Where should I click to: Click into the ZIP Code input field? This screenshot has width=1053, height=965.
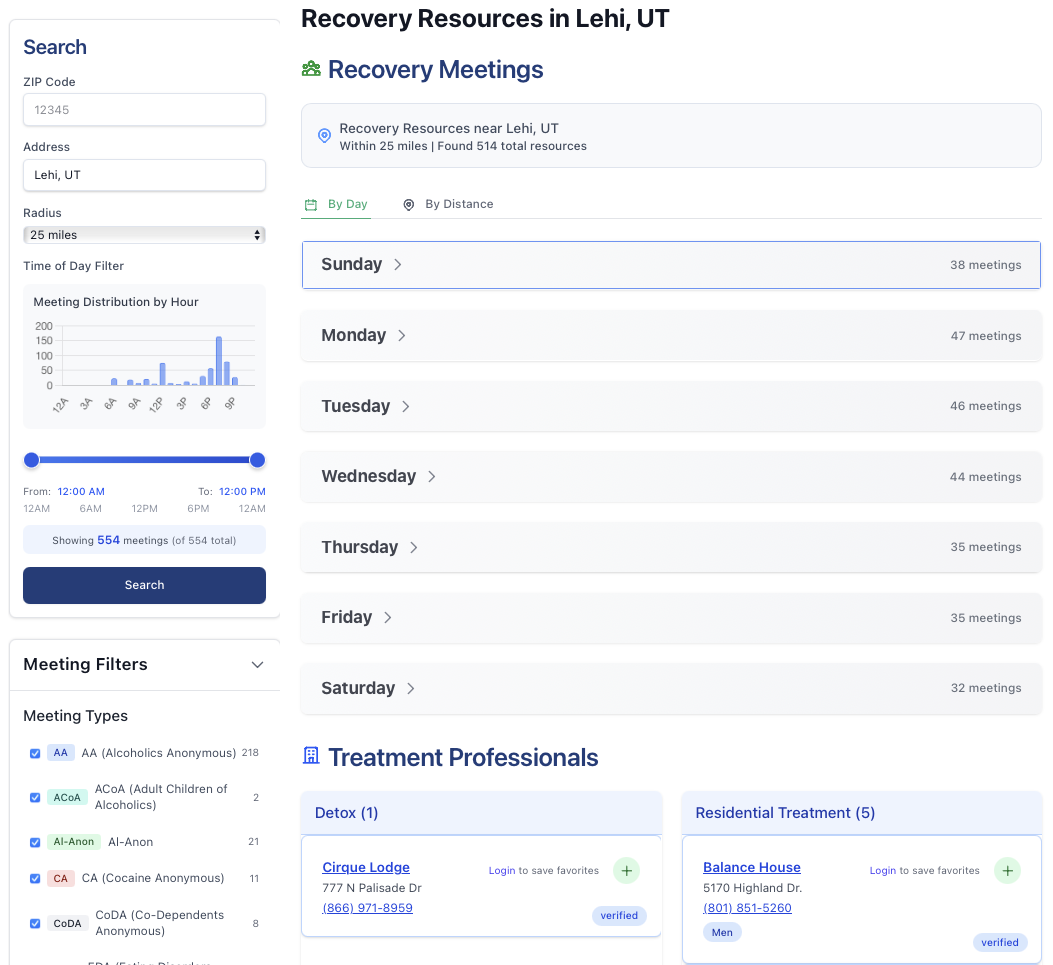pyautogui.click(x=144, y=110)
